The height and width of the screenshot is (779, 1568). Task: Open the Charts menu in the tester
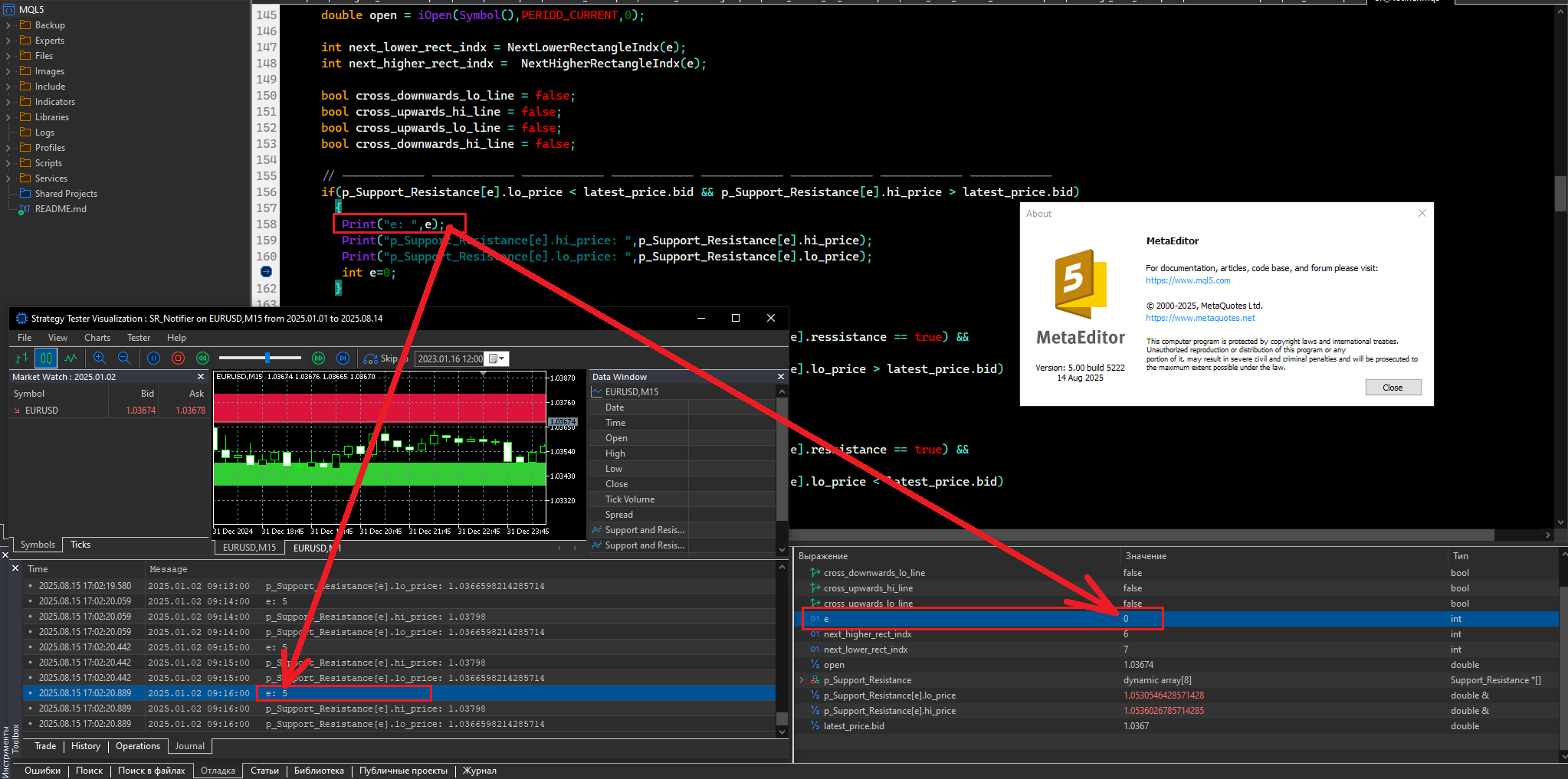point(97,338)
